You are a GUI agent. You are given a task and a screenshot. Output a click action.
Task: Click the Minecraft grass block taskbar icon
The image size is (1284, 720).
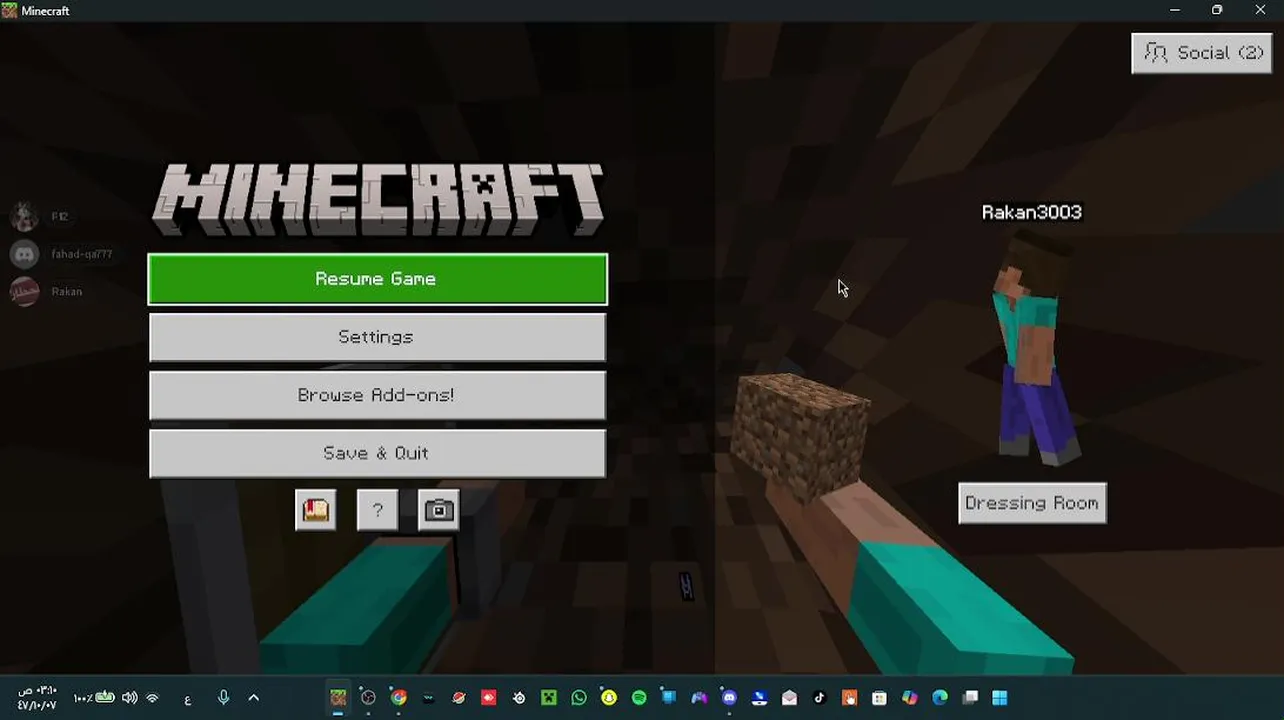[338, 698]
